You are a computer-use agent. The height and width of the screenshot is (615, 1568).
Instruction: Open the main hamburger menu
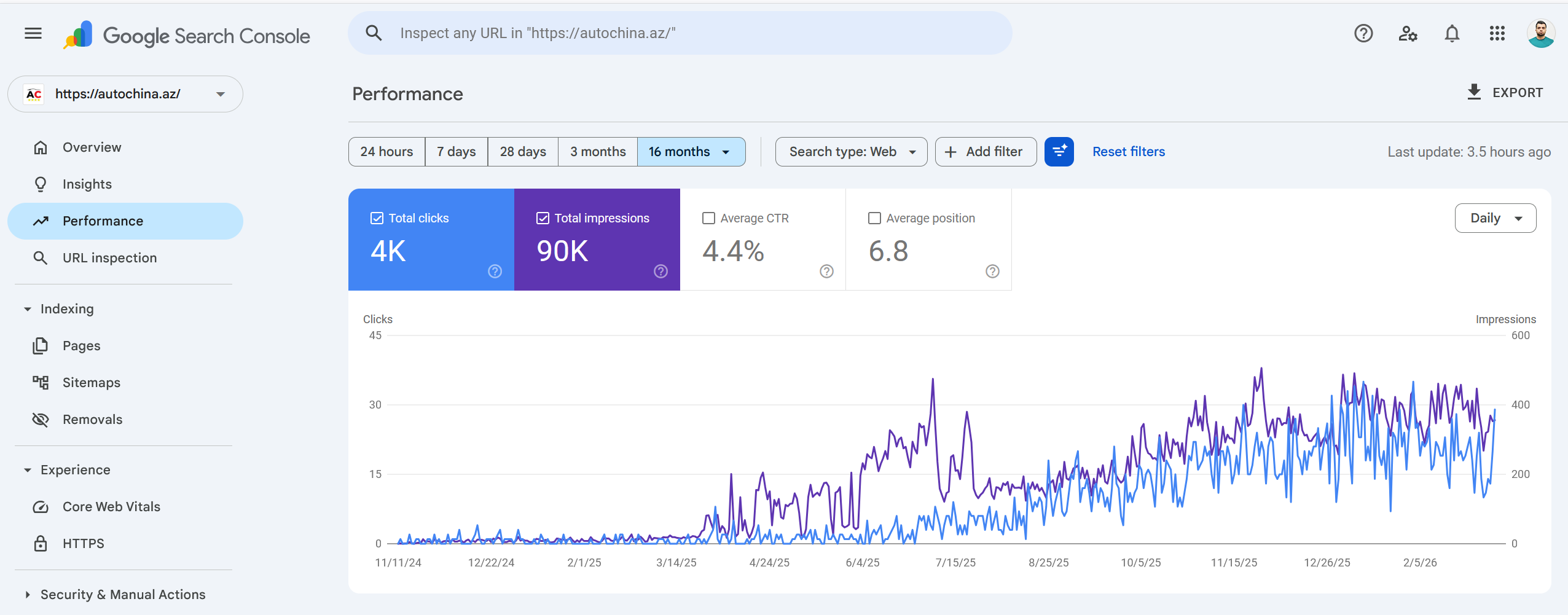[x=33, y=33]
